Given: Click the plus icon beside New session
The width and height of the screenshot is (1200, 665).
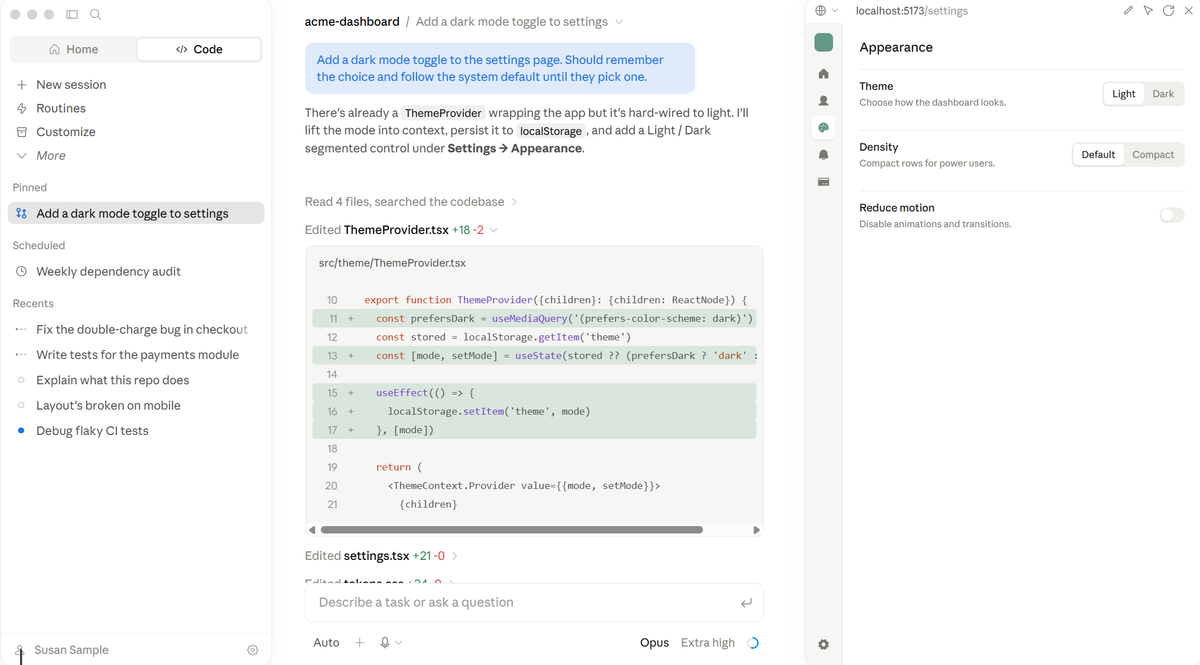Looking at the screenshot, I should pyautogui.click(x=22, y=85).
